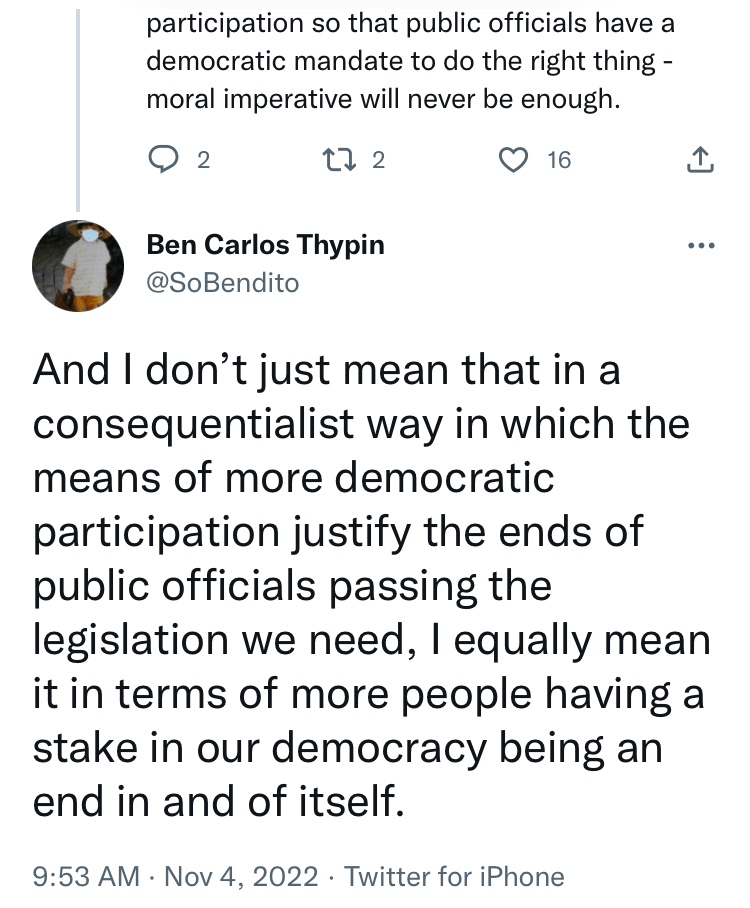Click the vertical thread connector line

[78, 100]
